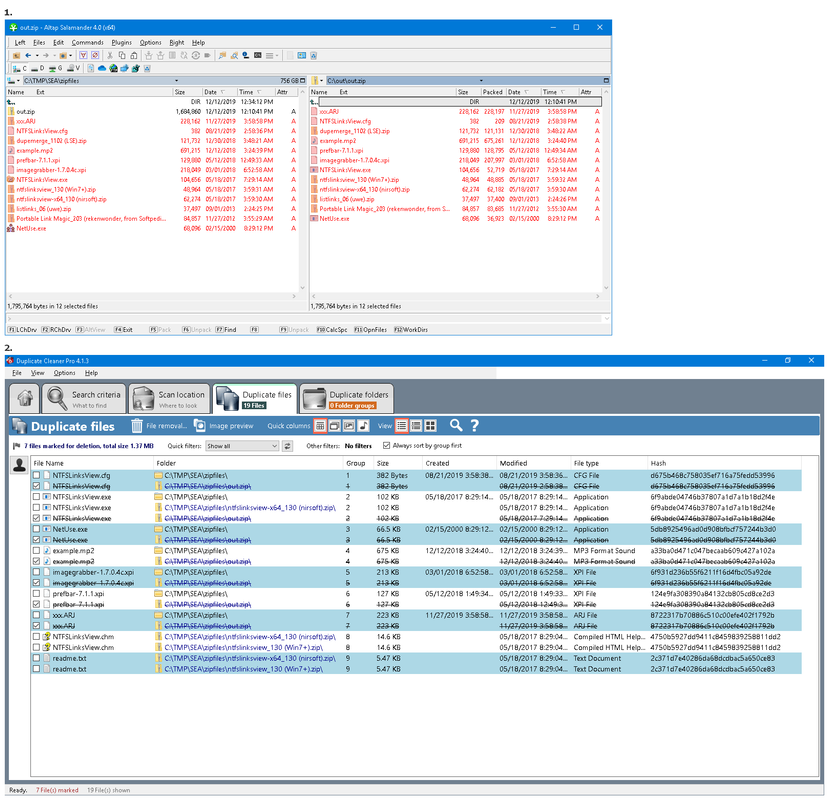Open the Back history dropdown arrow
The width and height of the screenshot is (829, 800).
click(37, 56)
